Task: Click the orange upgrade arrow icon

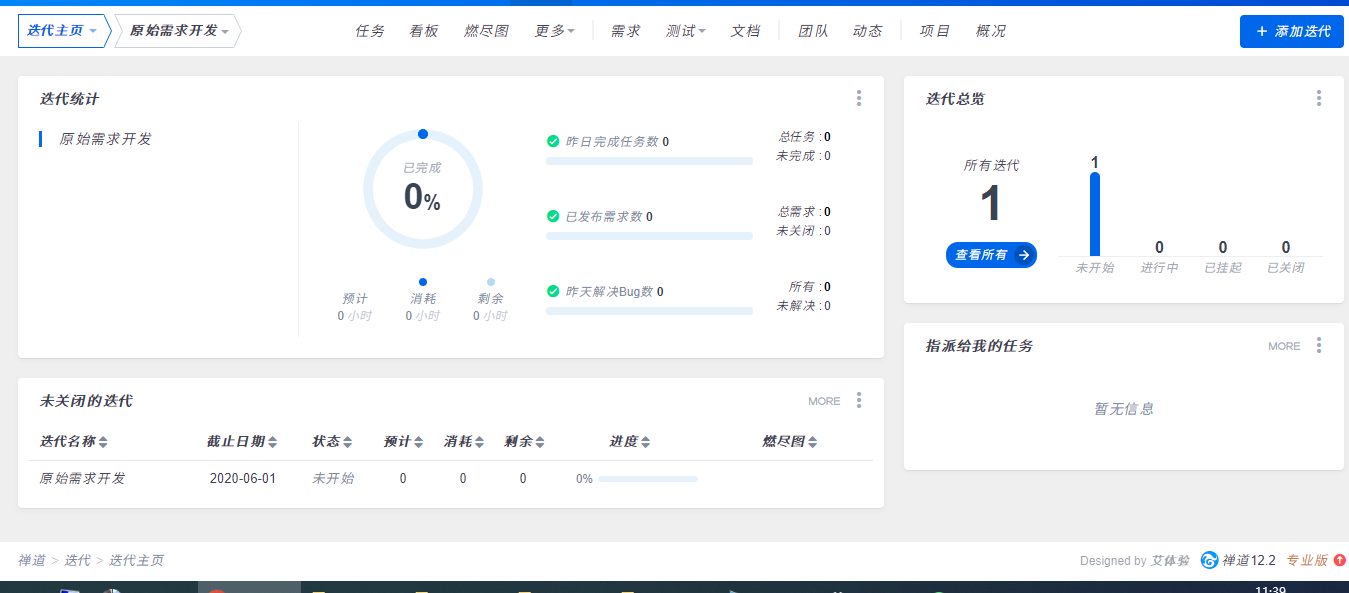Action: (x=1339, y=560)
